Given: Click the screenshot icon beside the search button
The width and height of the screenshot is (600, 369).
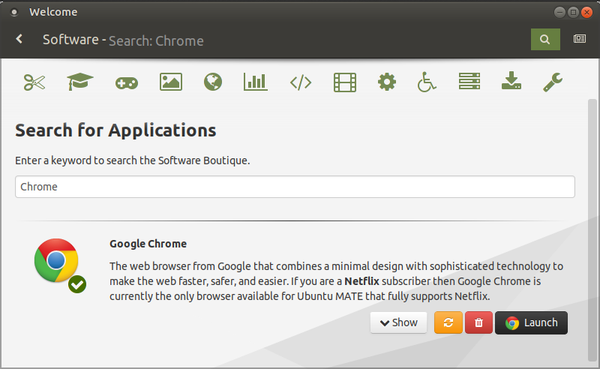Looking at the screenshot, I should (579, 39).
